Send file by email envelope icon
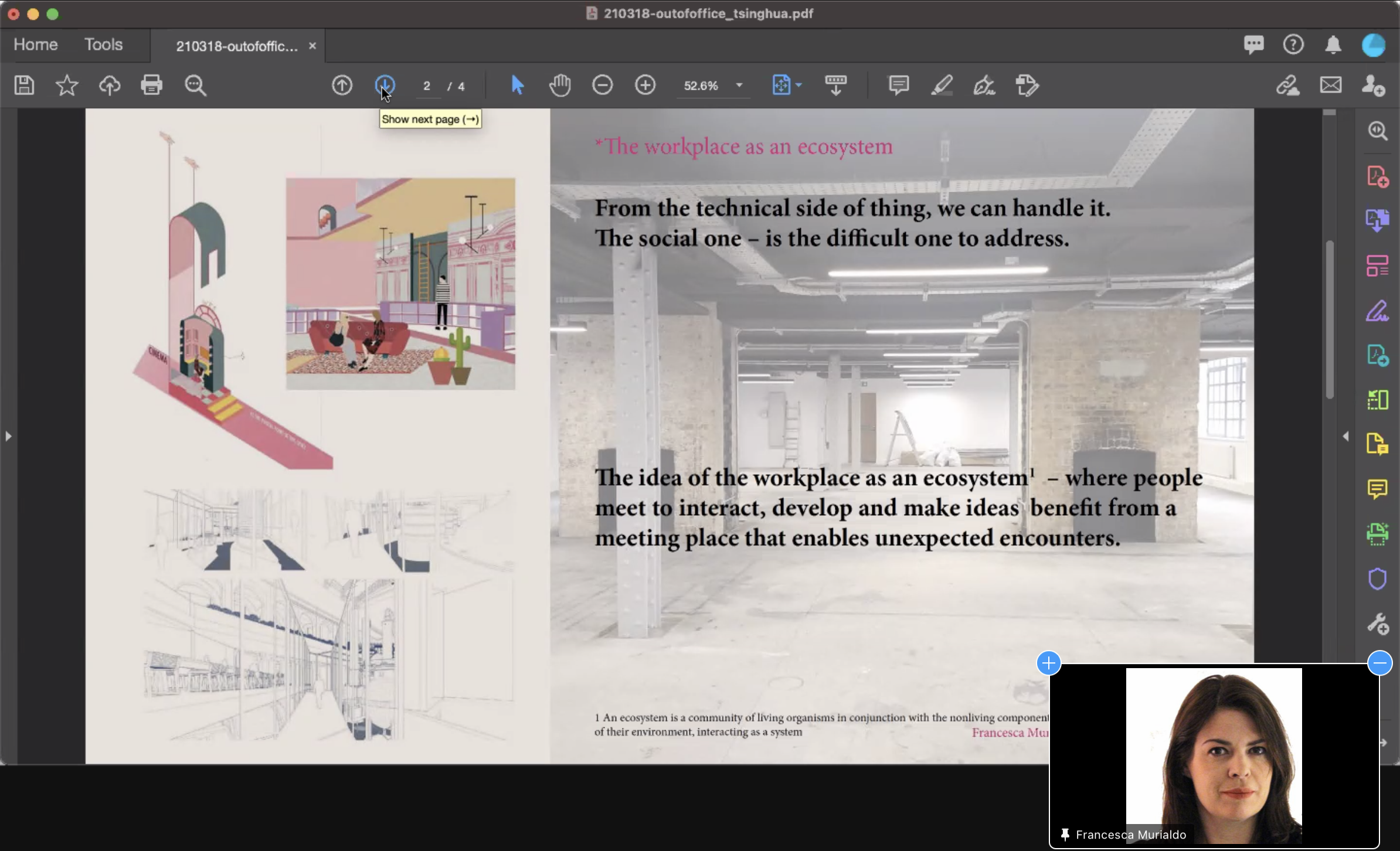Screen dimensions: 1400x851 (x=1331, y=86)
